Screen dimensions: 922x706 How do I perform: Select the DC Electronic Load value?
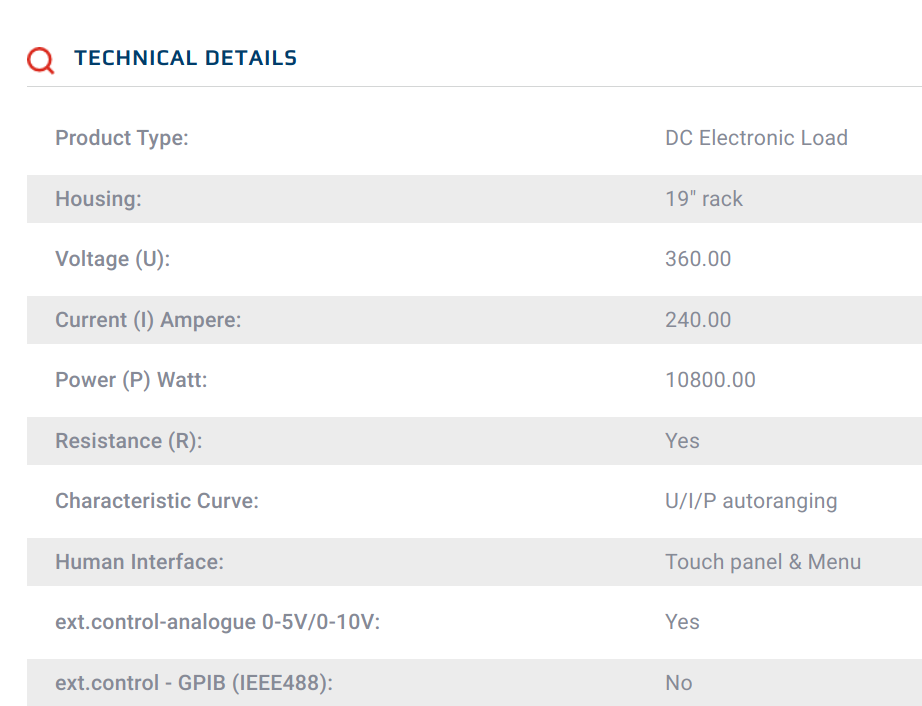[756, 138]
